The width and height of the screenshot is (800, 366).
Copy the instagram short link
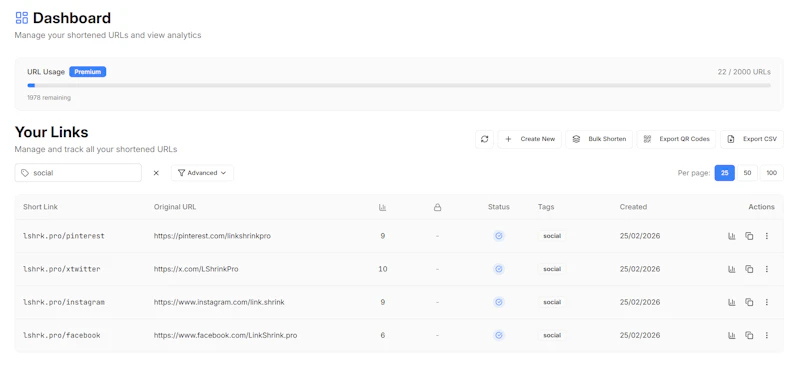pos(749,302)
